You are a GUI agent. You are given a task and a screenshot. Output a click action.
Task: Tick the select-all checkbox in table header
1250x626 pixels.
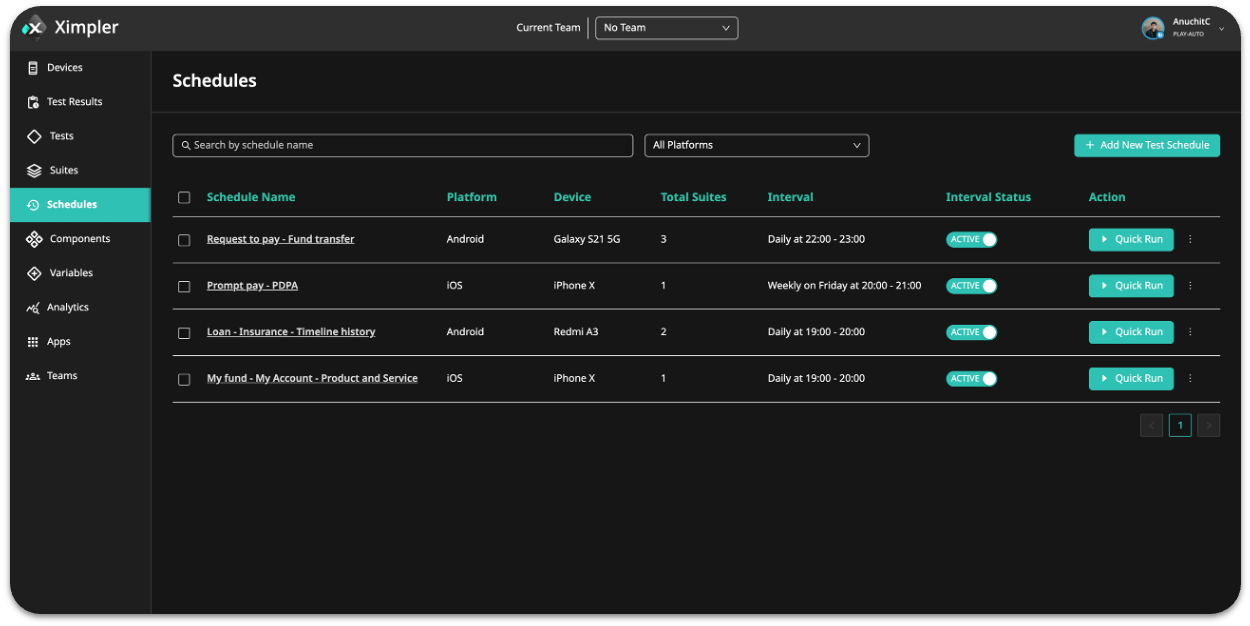tap(184, 198)
